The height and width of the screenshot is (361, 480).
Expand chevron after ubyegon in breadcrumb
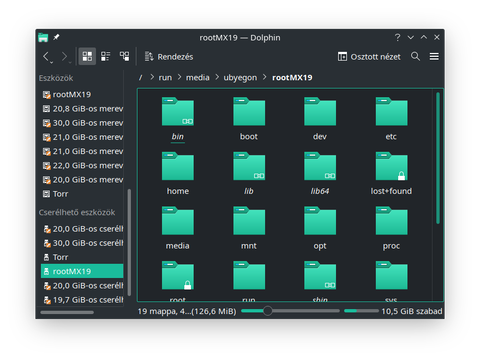(x=264, y=77)
